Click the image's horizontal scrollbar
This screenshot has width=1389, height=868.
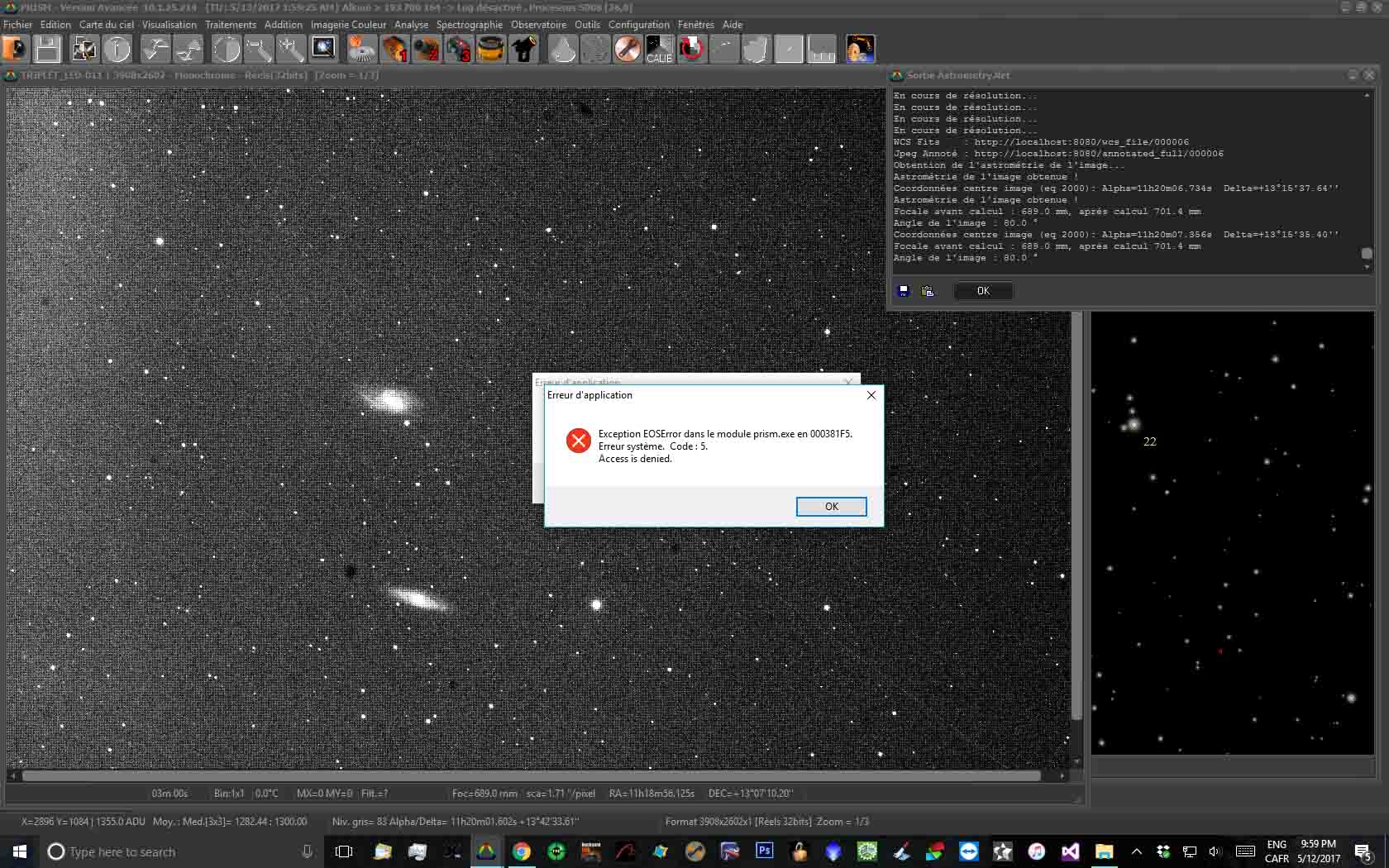[x=531, y=776]
